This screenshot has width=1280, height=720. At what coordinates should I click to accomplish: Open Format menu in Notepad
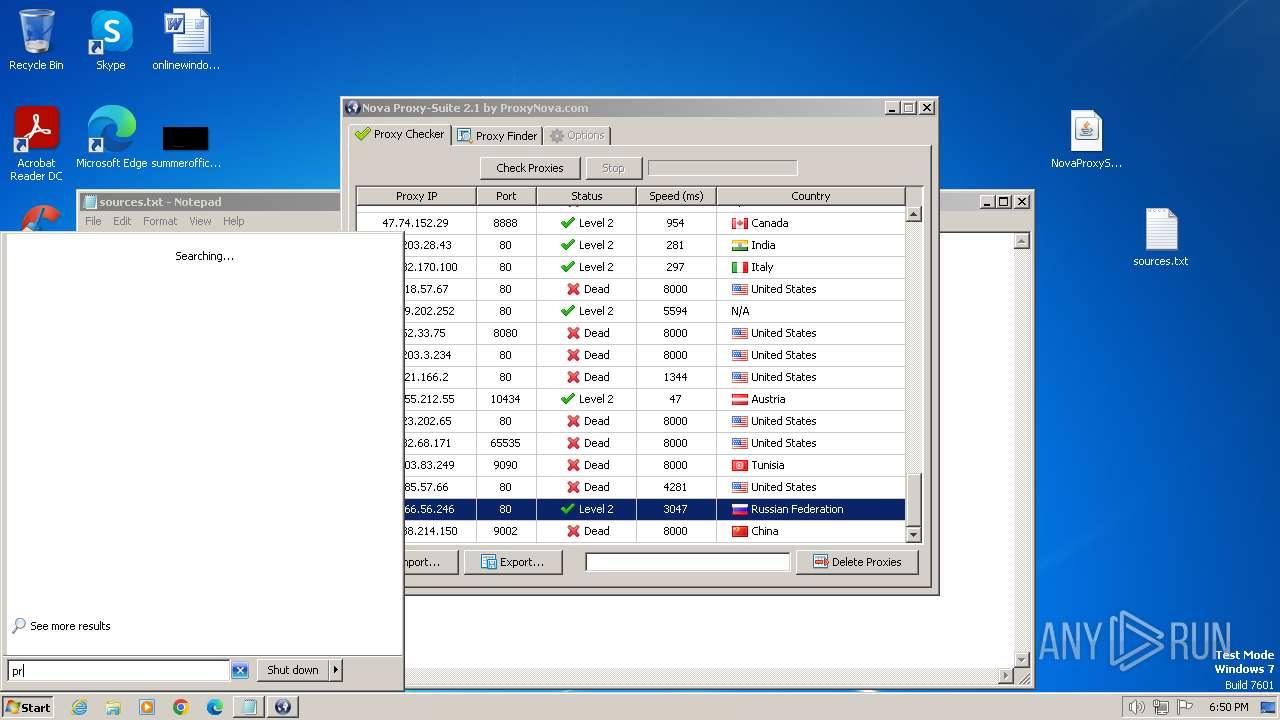pyautogui.click(x=160, y=221)
